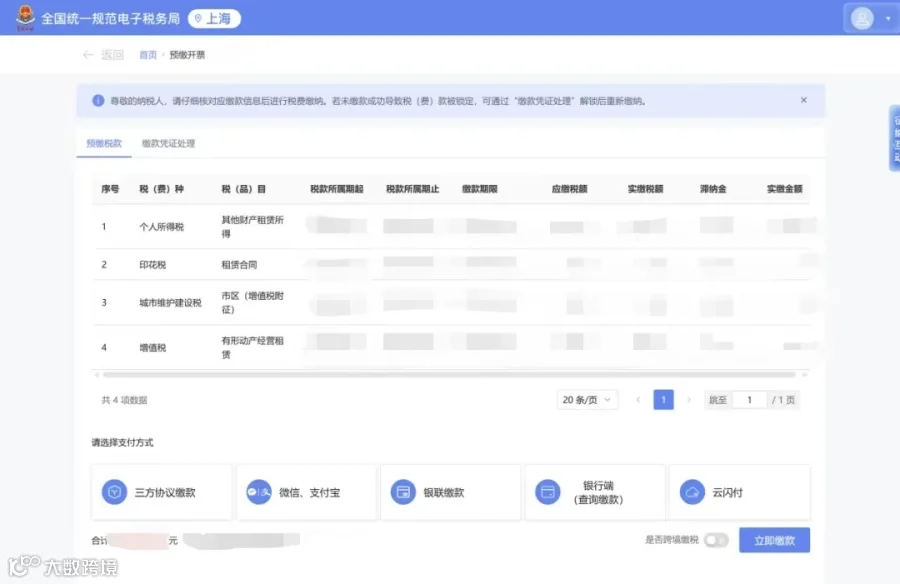Select the 城市维护建设税 row cell
This screenshot has height=584, width=900.
(x=170, y=303)
